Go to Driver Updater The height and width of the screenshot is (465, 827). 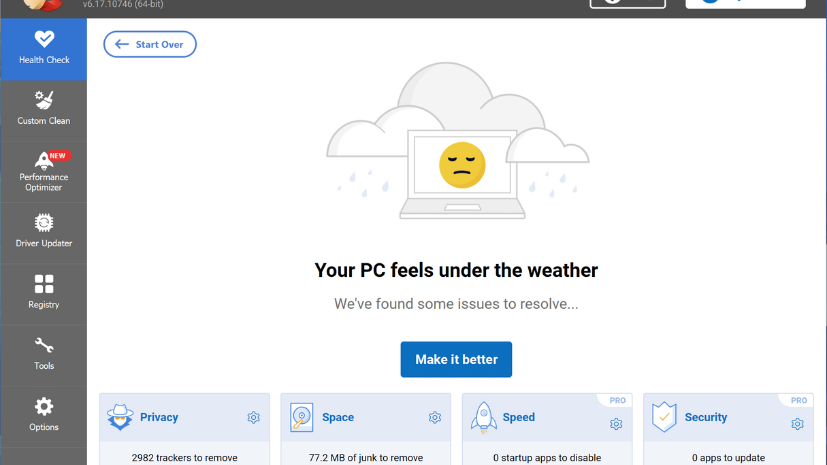43,231
